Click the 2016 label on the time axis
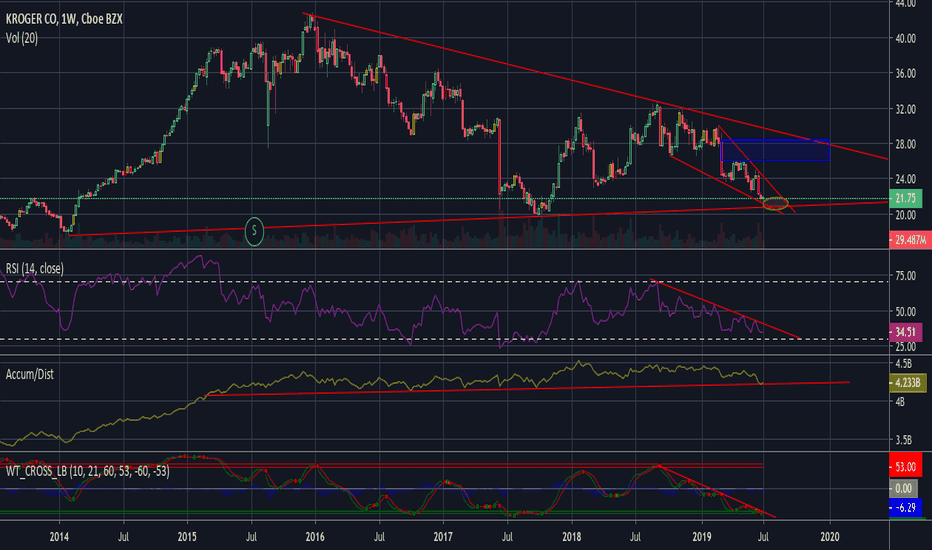 click(x=315, y=537)
